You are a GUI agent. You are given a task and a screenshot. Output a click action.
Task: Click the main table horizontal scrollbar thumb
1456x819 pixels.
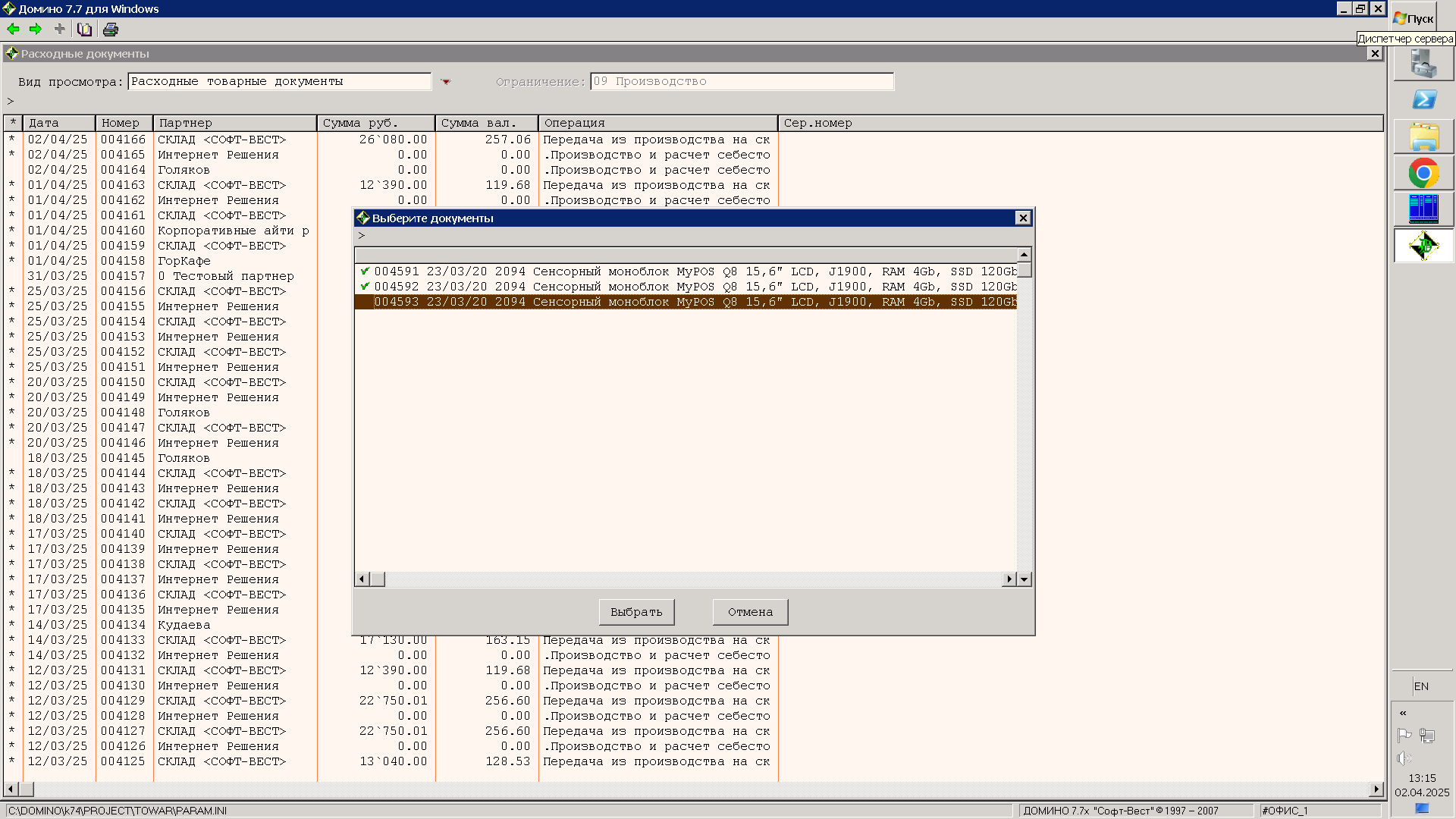(x=27, y=789)
